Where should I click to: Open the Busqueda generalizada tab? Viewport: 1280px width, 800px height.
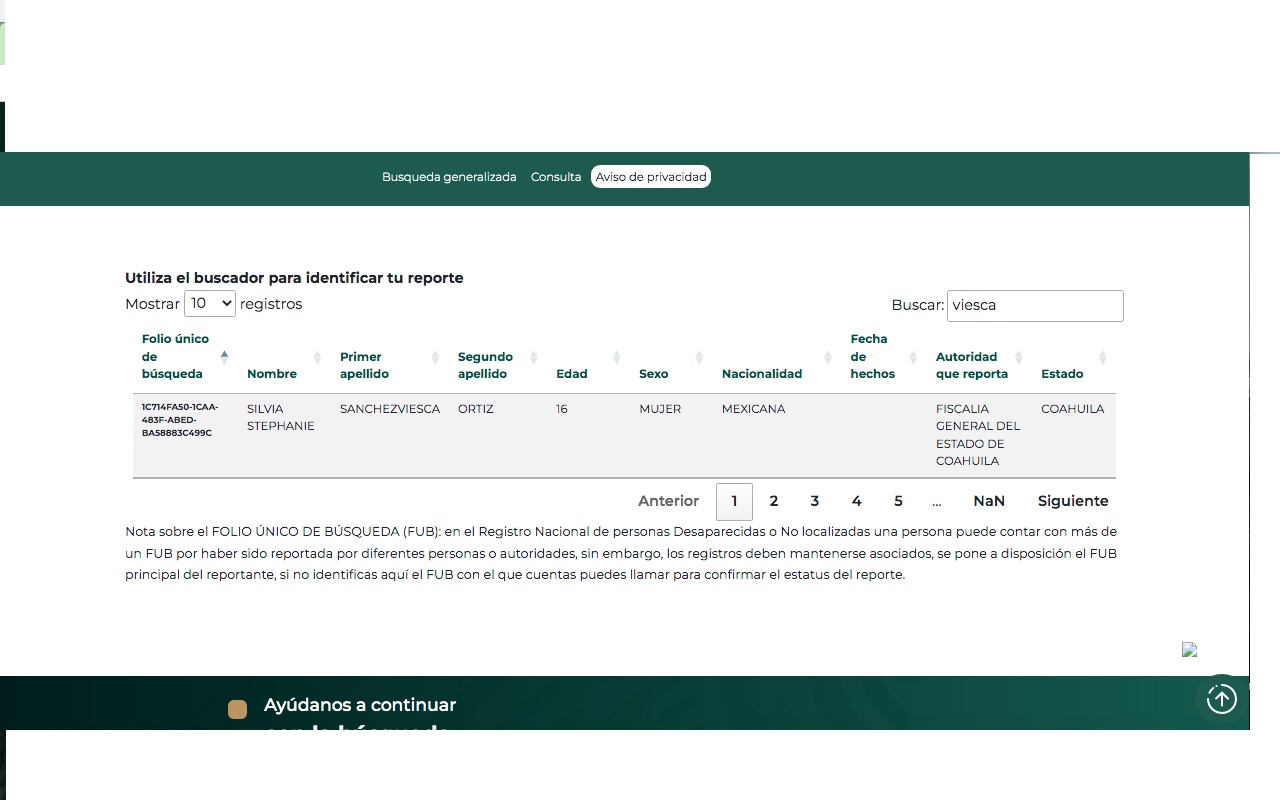(449, 177)
